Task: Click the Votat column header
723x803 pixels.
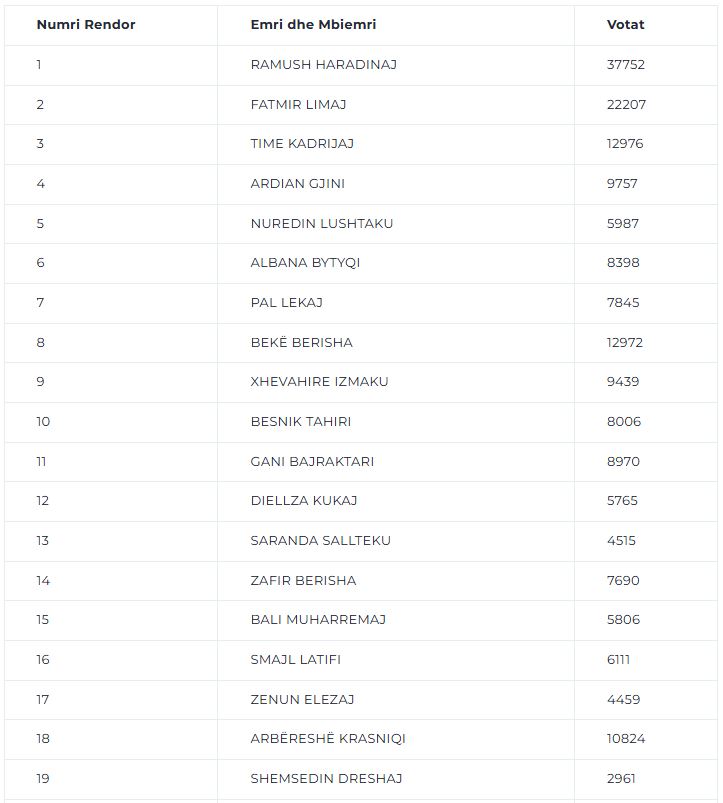Action: point(625,25)
